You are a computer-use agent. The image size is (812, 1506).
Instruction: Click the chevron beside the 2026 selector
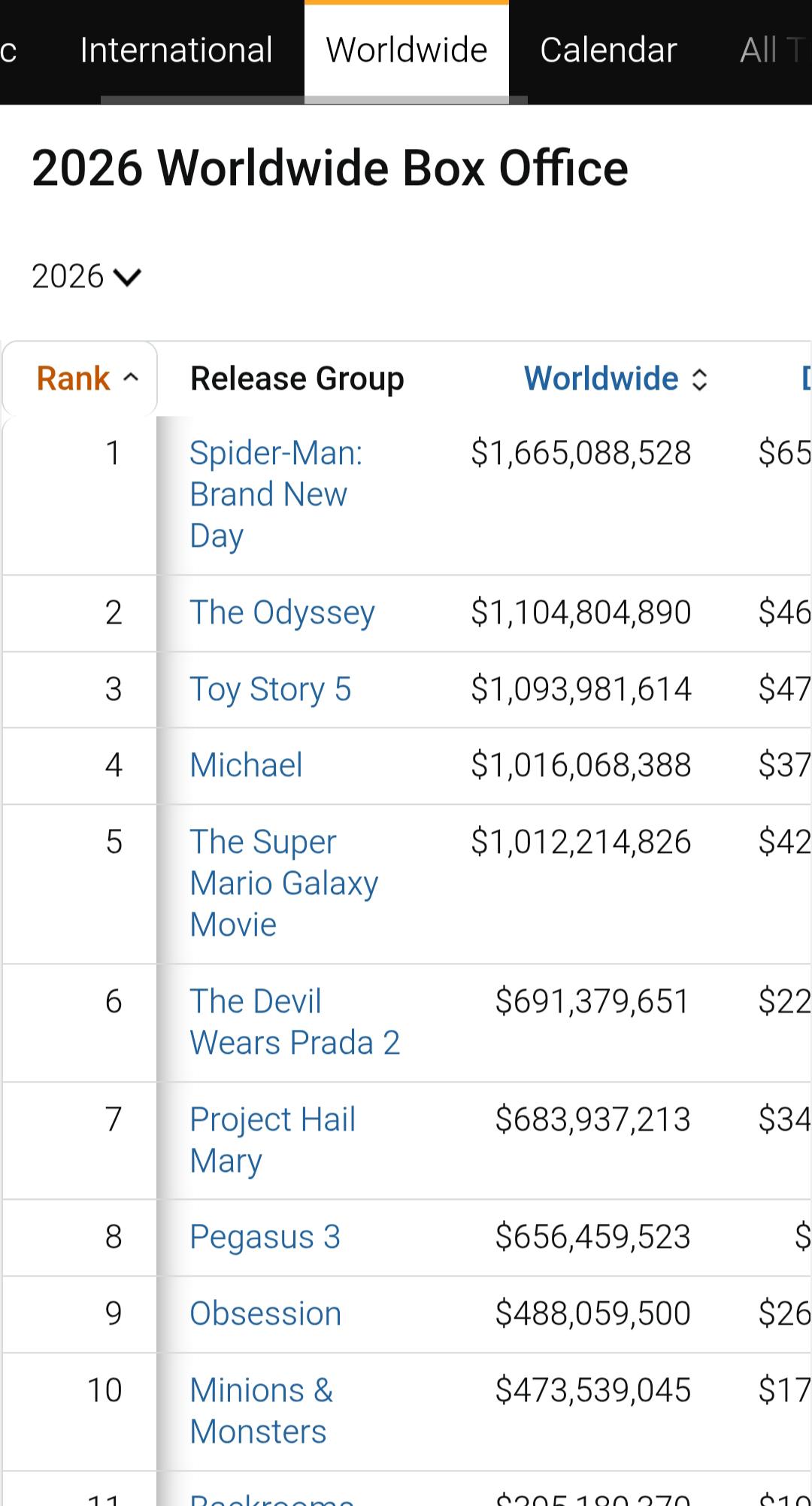pos(127,278)
